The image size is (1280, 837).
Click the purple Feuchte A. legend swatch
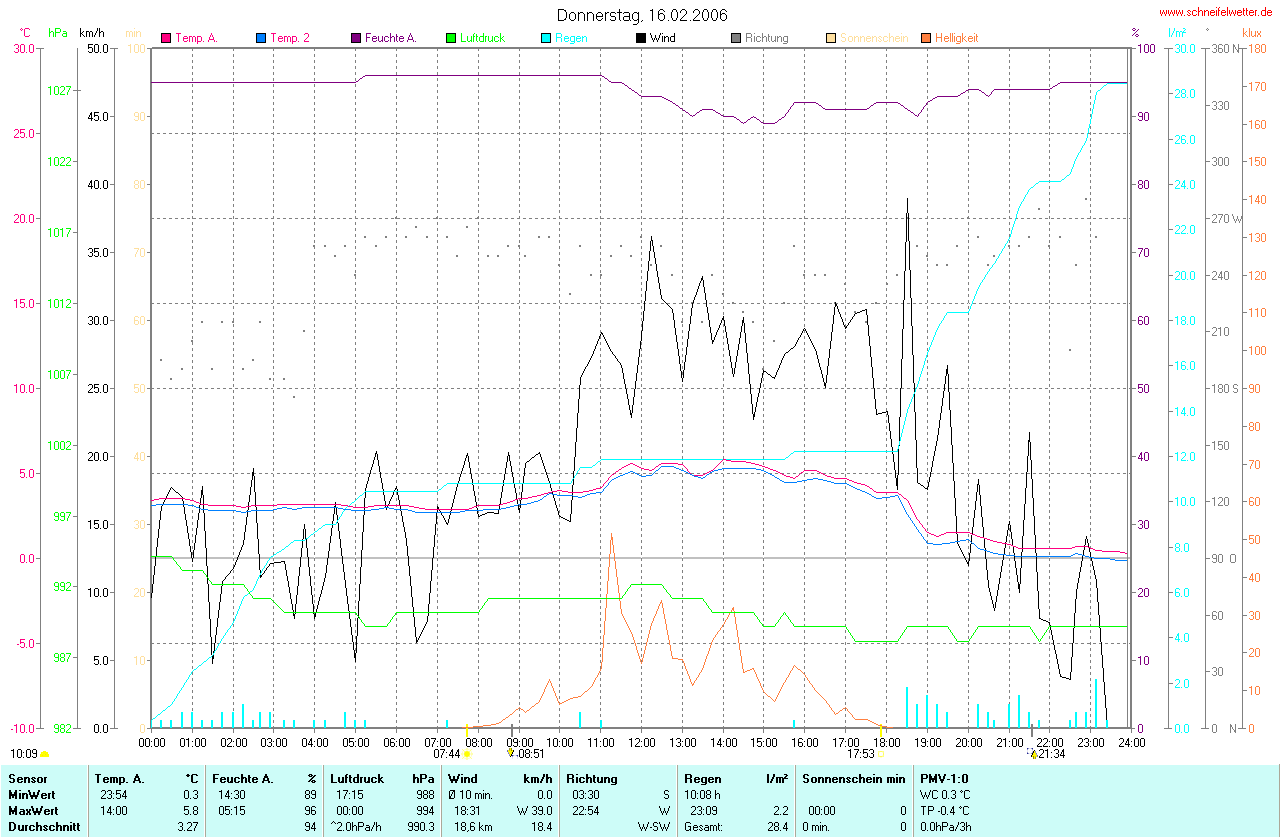click(x=355, y=38)
